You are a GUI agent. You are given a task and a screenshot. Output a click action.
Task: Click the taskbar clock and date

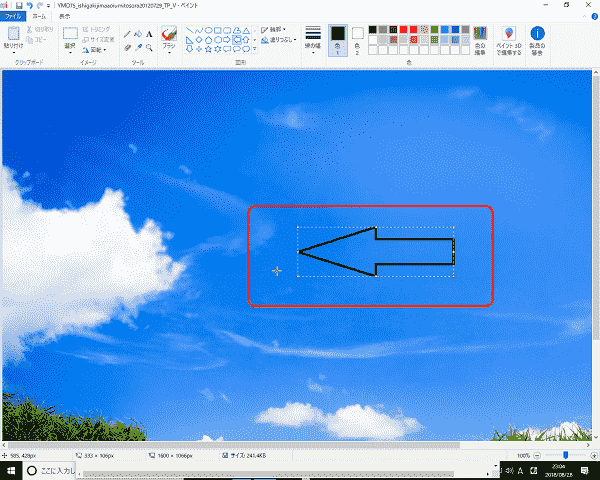coord(559,470)
